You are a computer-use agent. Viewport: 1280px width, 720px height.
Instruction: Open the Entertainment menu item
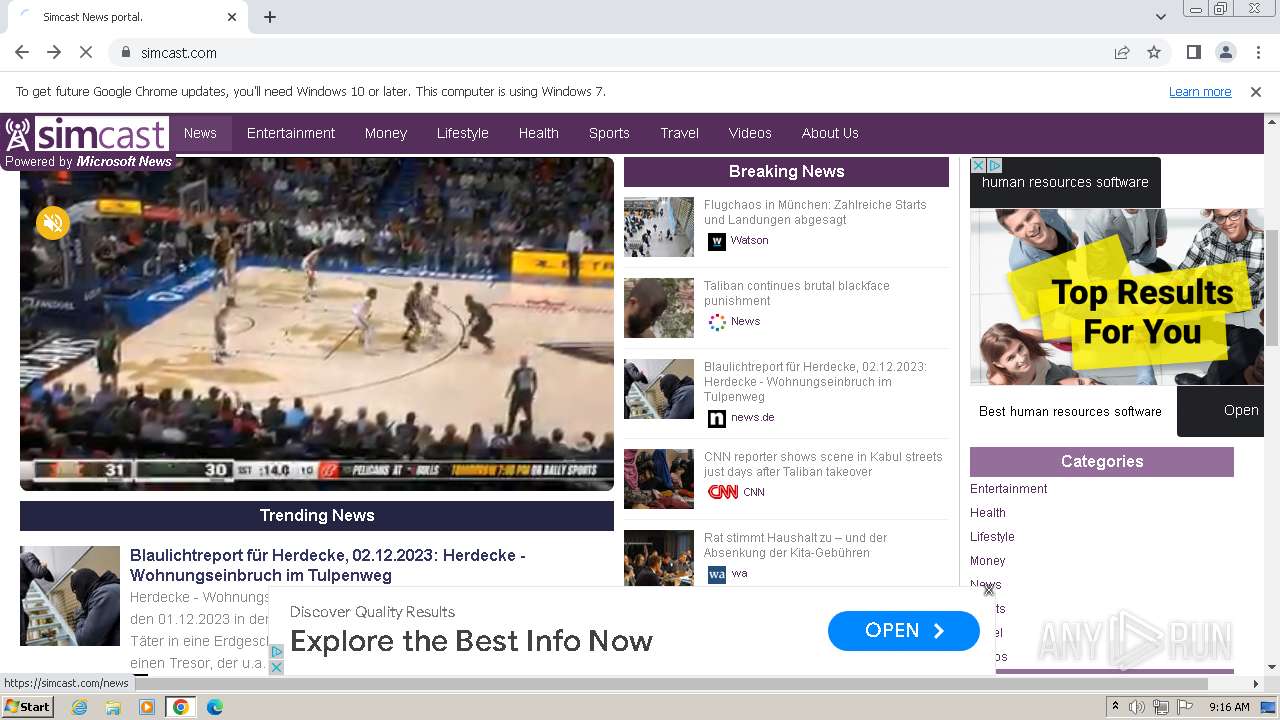(x=291, y=133)
